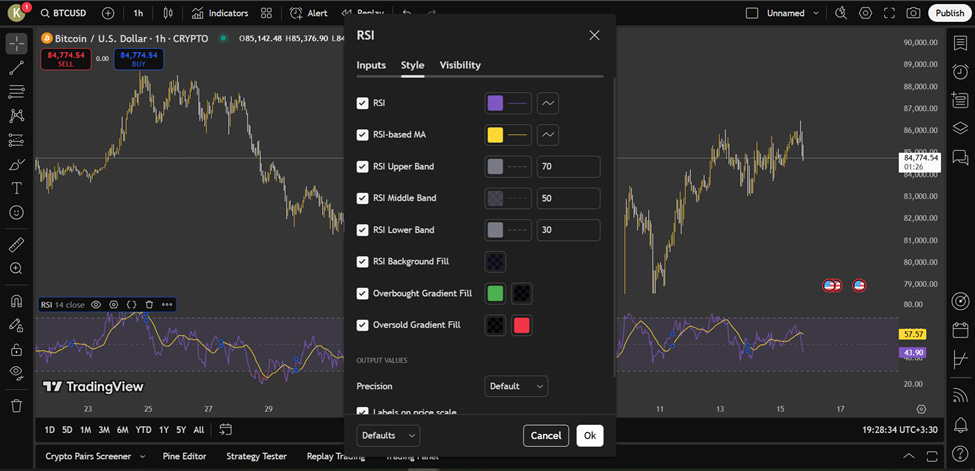Open the red Oversold fill swatch
This screenshot has width=975, height=471.
click(x=522, y=325)
